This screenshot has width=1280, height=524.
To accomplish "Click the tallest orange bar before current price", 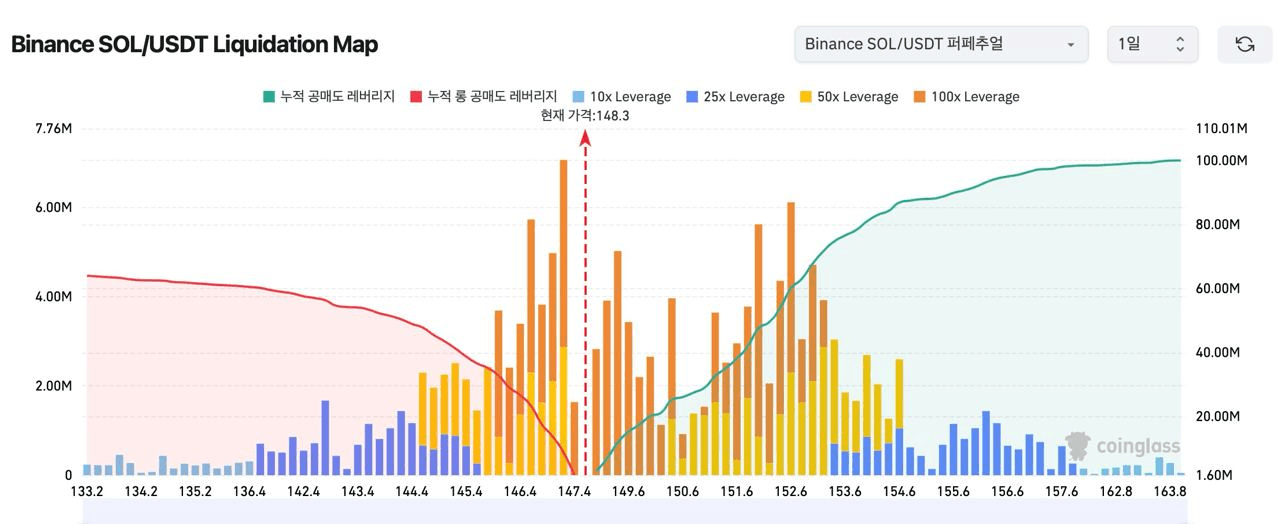I will click(563, 253).
